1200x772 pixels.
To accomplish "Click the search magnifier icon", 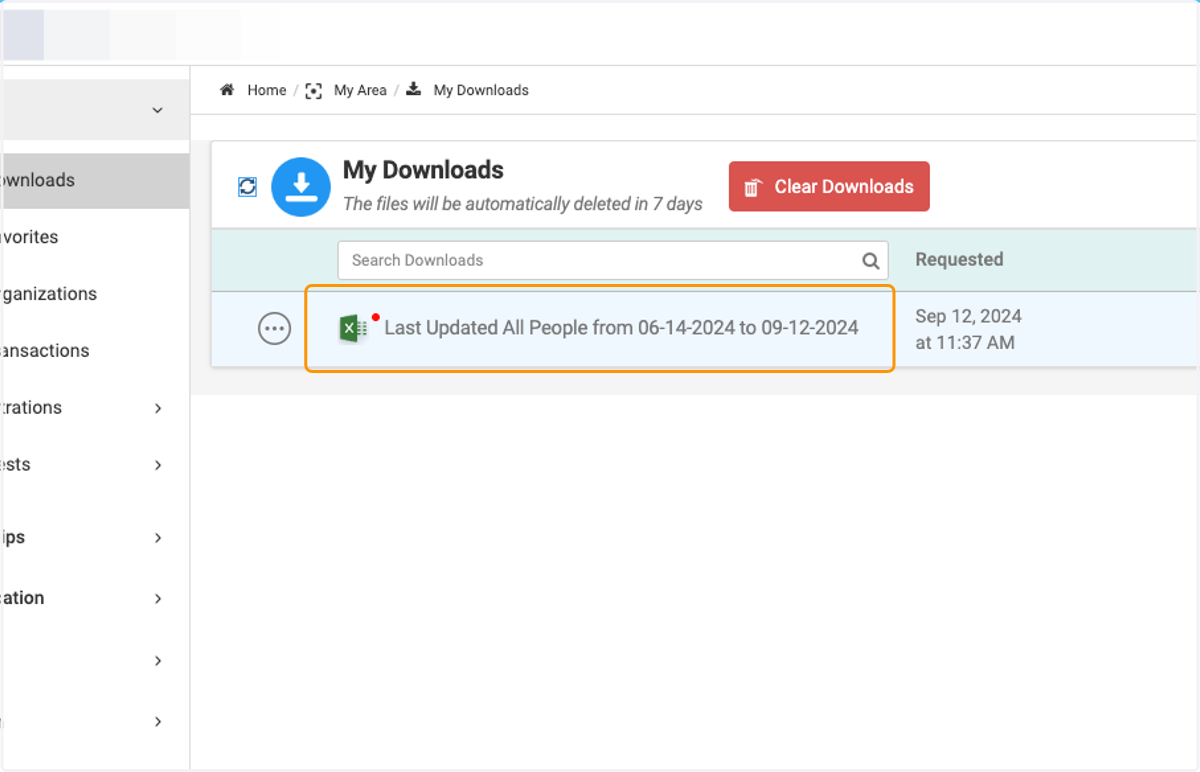I will (x=871, y=261).
